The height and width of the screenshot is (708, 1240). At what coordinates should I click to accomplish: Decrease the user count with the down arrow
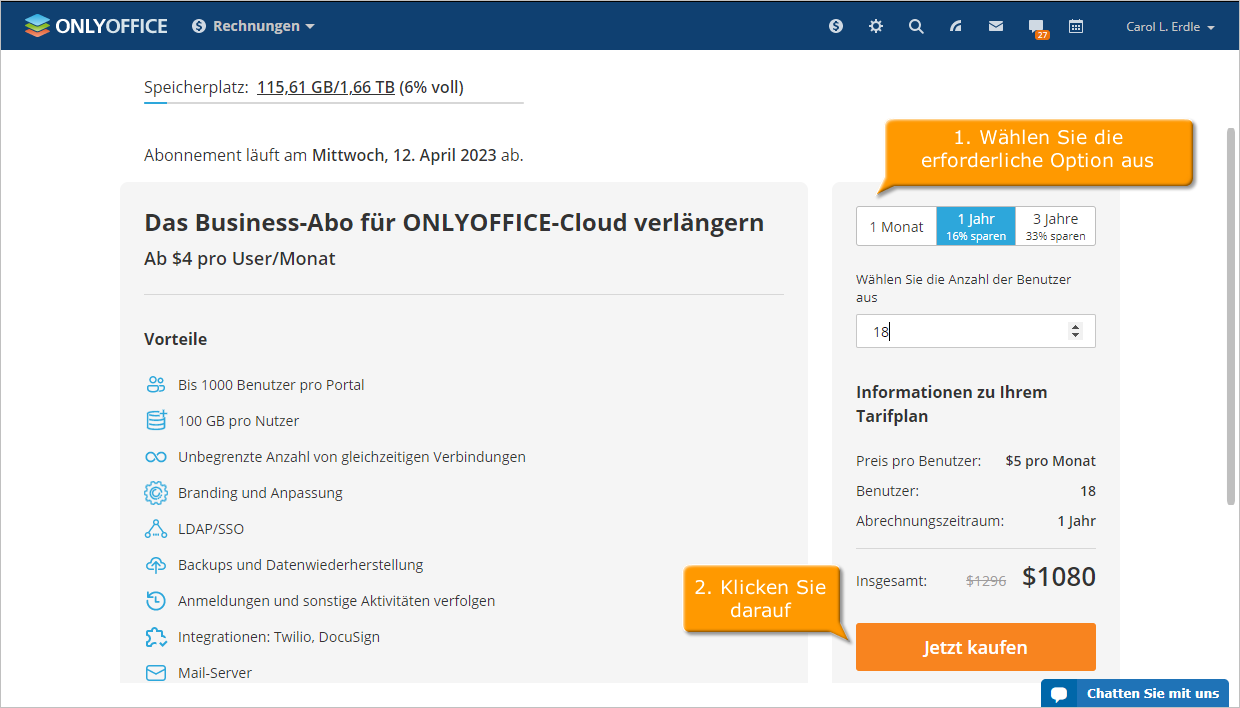pyautogui.click(x=1076, y=335)
